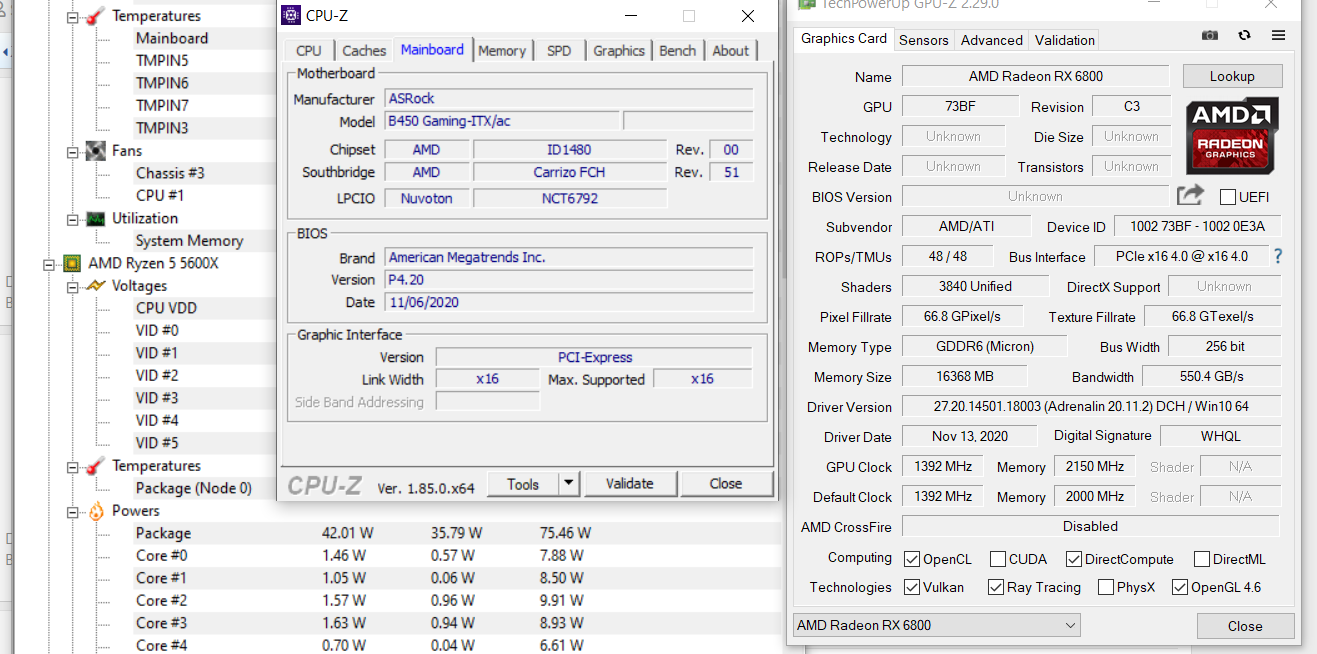
Task: Click the Close button in CPU-Z
Action: (726, 483)
